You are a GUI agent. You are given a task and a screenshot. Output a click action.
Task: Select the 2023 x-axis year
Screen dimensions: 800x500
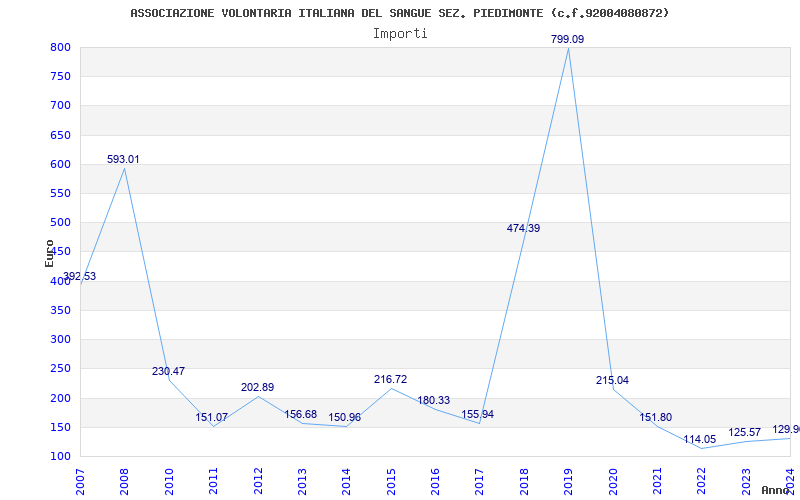tap(746, 482)
